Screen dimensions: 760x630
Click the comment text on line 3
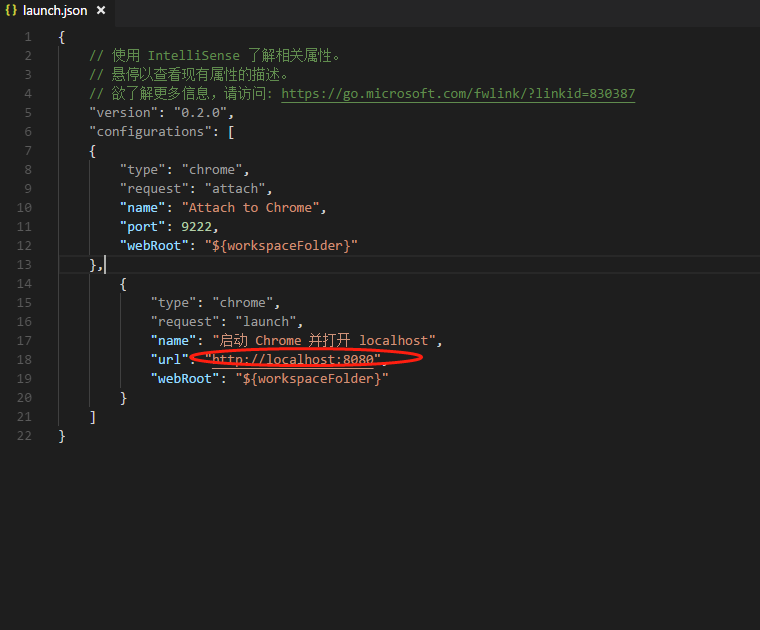tap(188, 75)
